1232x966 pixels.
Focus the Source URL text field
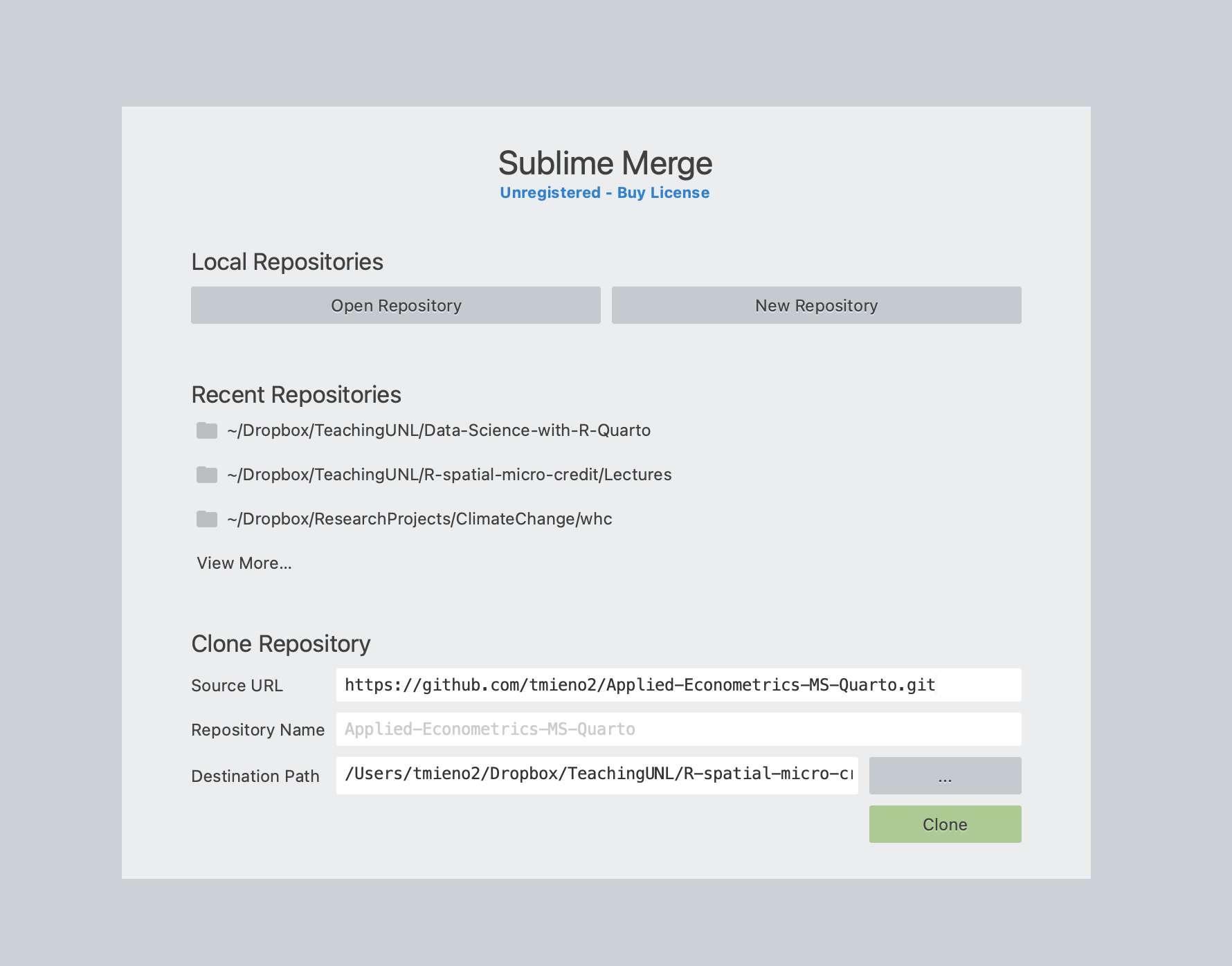tap(678, 685)
